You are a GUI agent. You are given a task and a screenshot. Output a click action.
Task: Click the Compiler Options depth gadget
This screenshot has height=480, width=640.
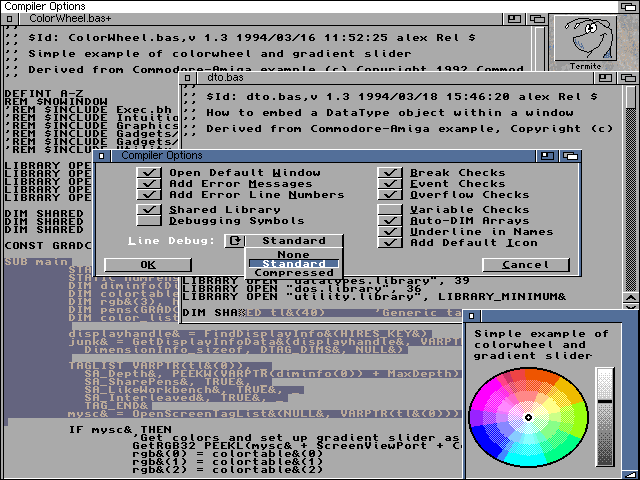570,156
